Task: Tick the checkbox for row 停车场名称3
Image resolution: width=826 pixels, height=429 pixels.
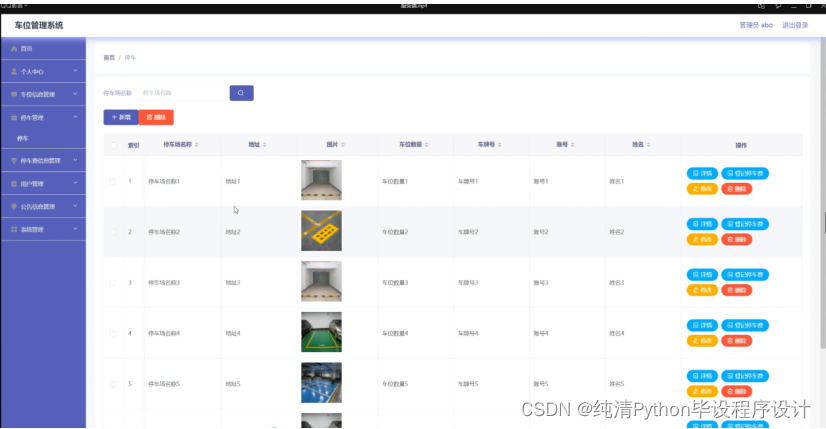Action: (x=113, y=282)
